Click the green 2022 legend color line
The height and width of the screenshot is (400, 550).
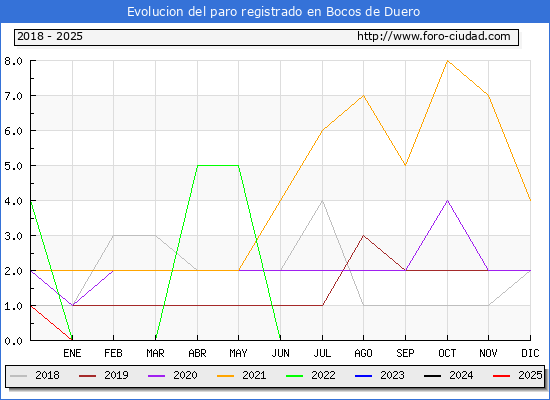295,376
